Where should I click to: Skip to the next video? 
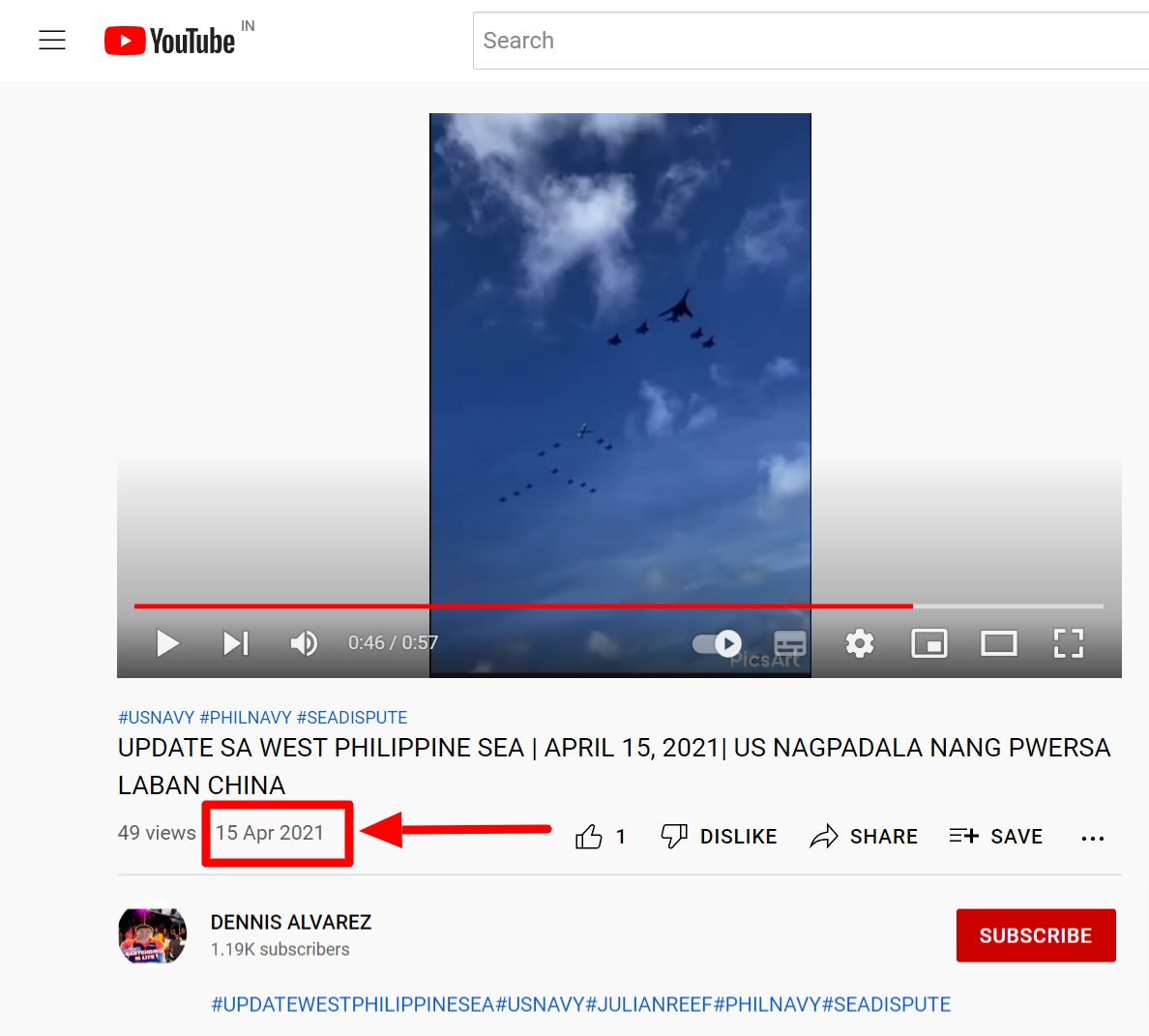pos(236,644)
